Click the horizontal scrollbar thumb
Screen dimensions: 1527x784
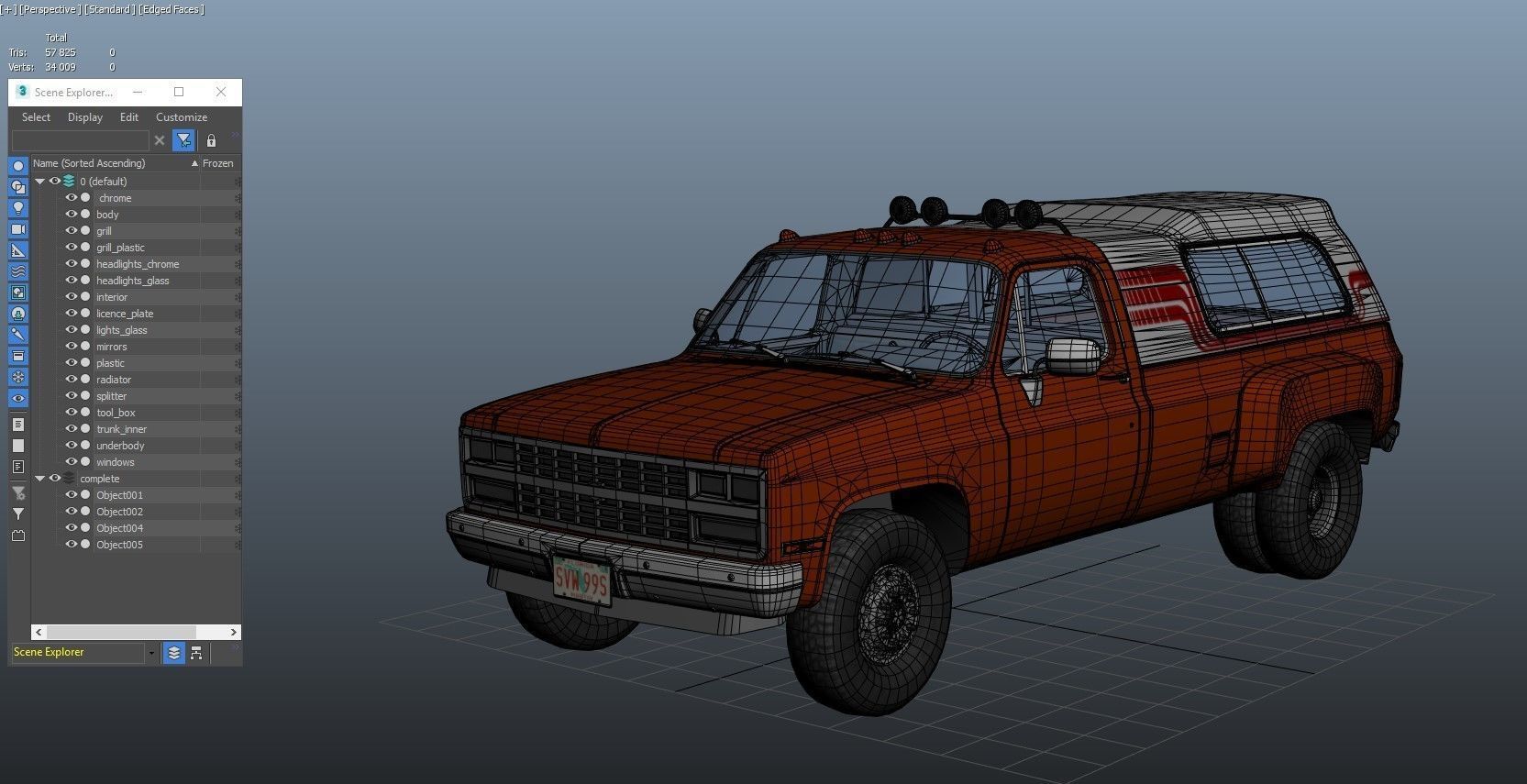[x=121, y=632]
